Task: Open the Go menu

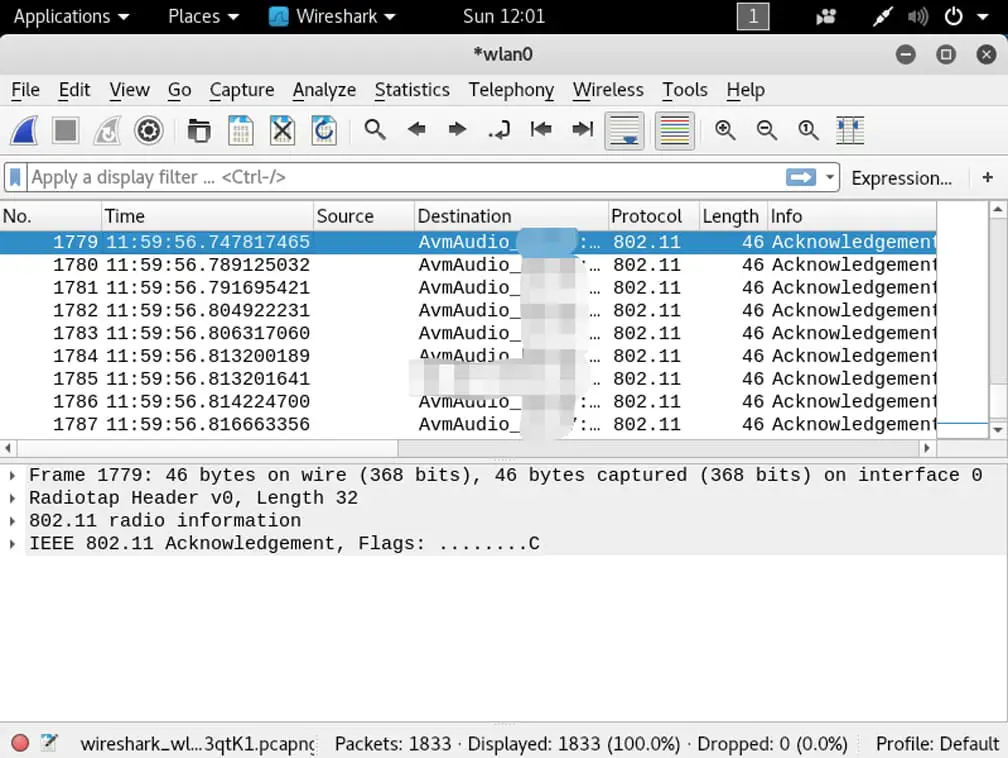Action: pyautogui.click(x=179, y=90)
